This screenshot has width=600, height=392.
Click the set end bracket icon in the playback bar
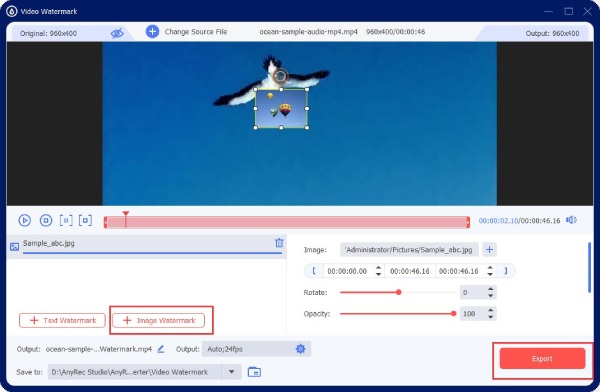(x=85, y=220)
